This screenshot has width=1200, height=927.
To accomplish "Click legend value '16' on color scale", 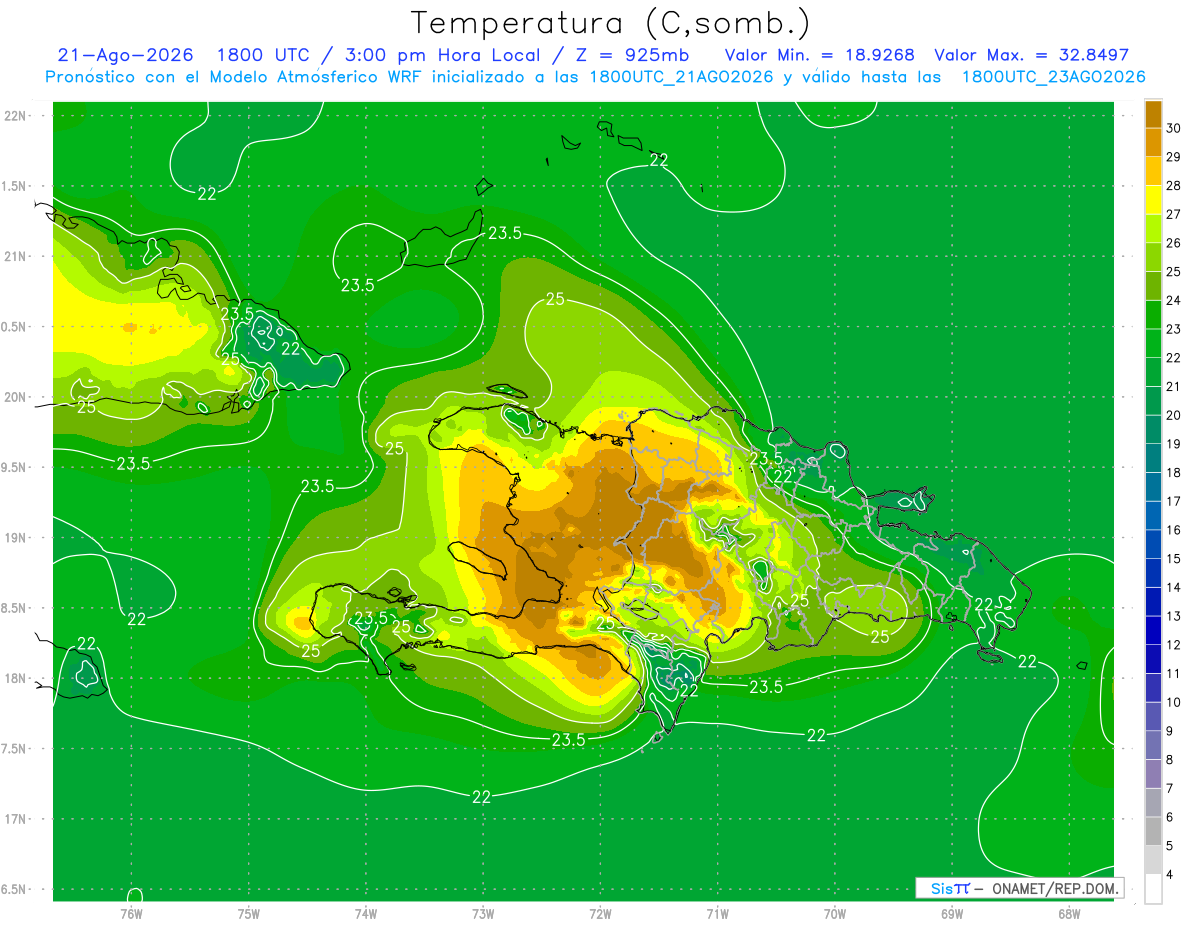I will (1174, 530).
